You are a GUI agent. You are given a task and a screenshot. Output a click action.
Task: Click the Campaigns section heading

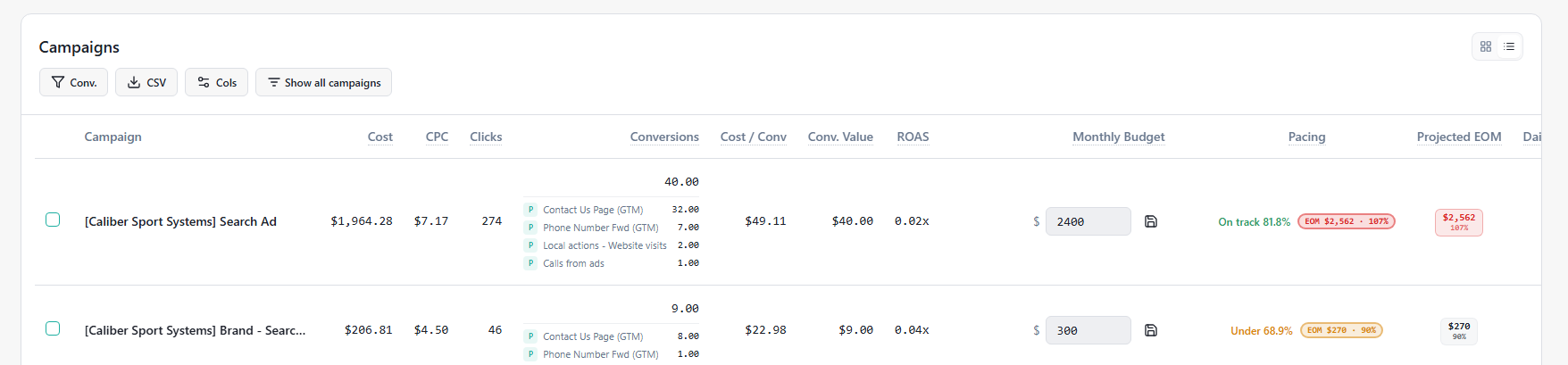pyautogui.click(x=79, y=47)
